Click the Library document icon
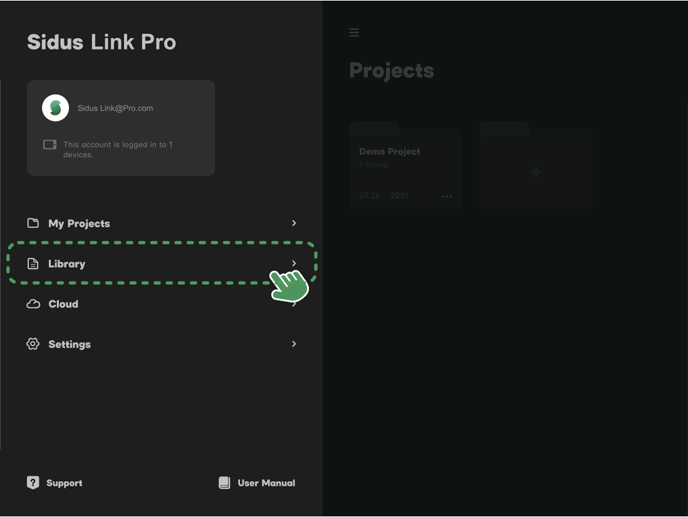 33,263
